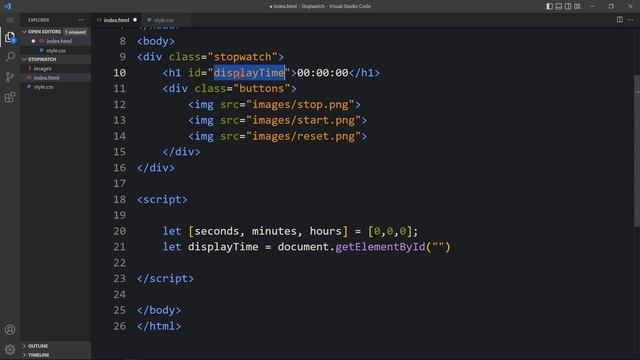Open the Extensions view
This screenshot has width=640, height=360.
point(10,97)
